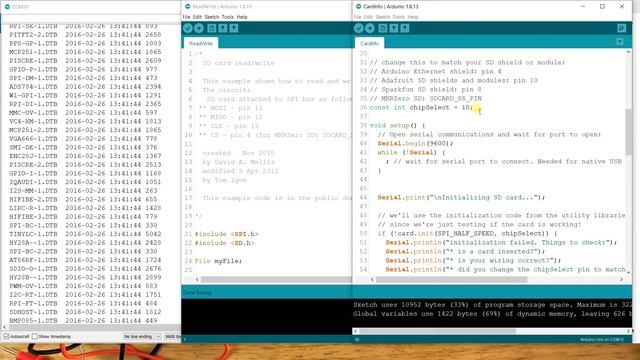This screenshot has width=640, height=360.
Task: Click horizontal scrollbar in CardInfo editor
Action: point(451,280)
